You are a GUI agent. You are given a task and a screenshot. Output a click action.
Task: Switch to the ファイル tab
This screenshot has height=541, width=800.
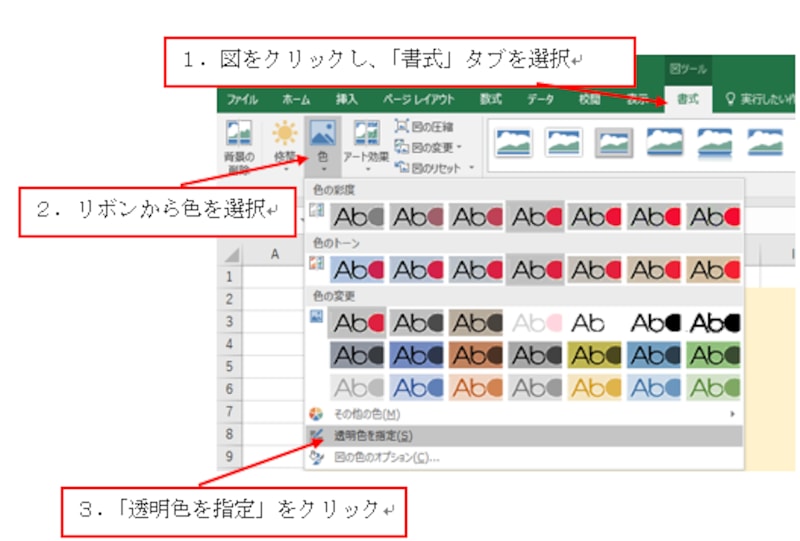coord(242,100)
